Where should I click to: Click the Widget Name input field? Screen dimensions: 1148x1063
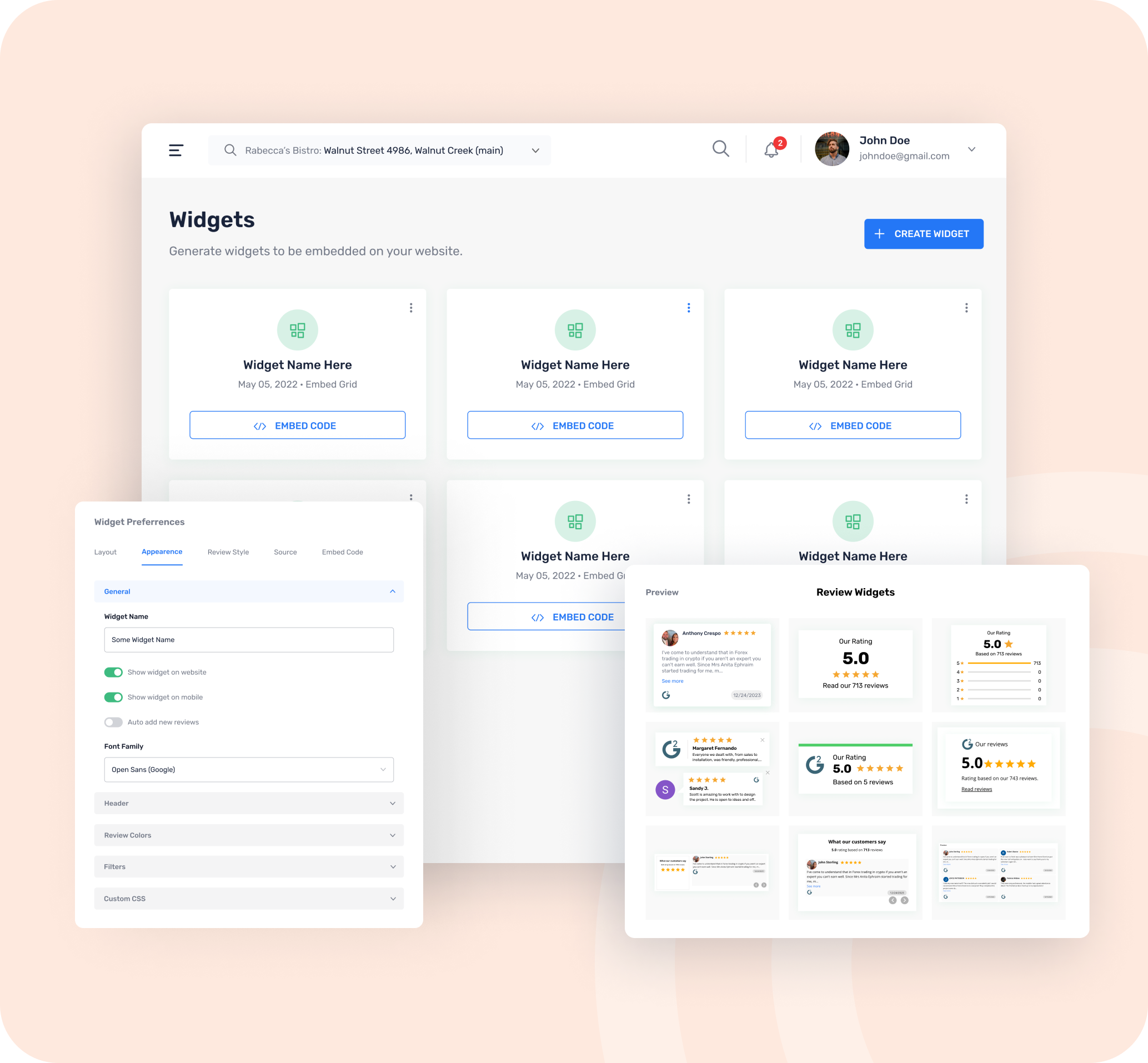click(x=248, y=639)
